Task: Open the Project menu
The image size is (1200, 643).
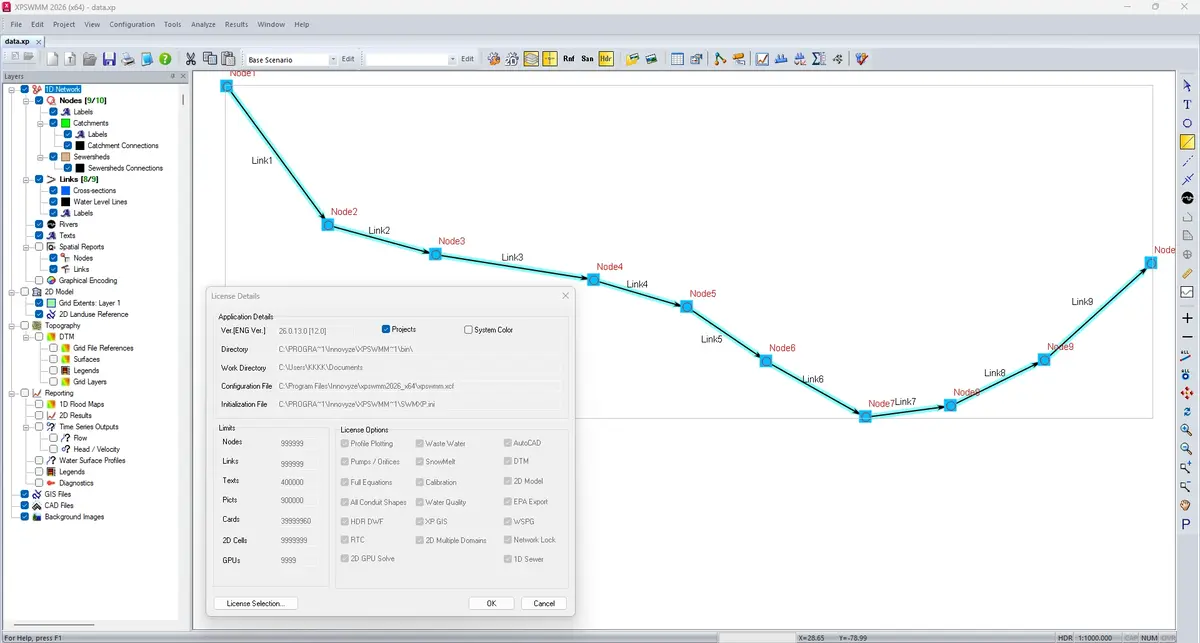Action: (64, 24)
